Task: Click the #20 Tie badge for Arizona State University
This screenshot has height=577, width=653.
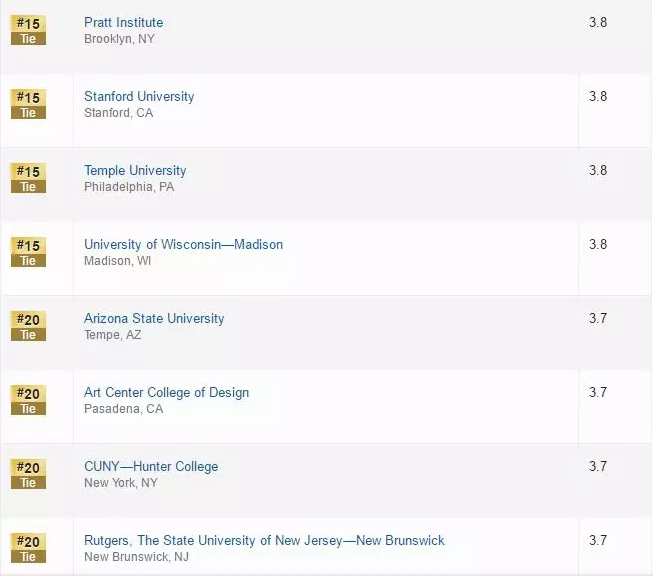Action: click(x=28, y=326)
